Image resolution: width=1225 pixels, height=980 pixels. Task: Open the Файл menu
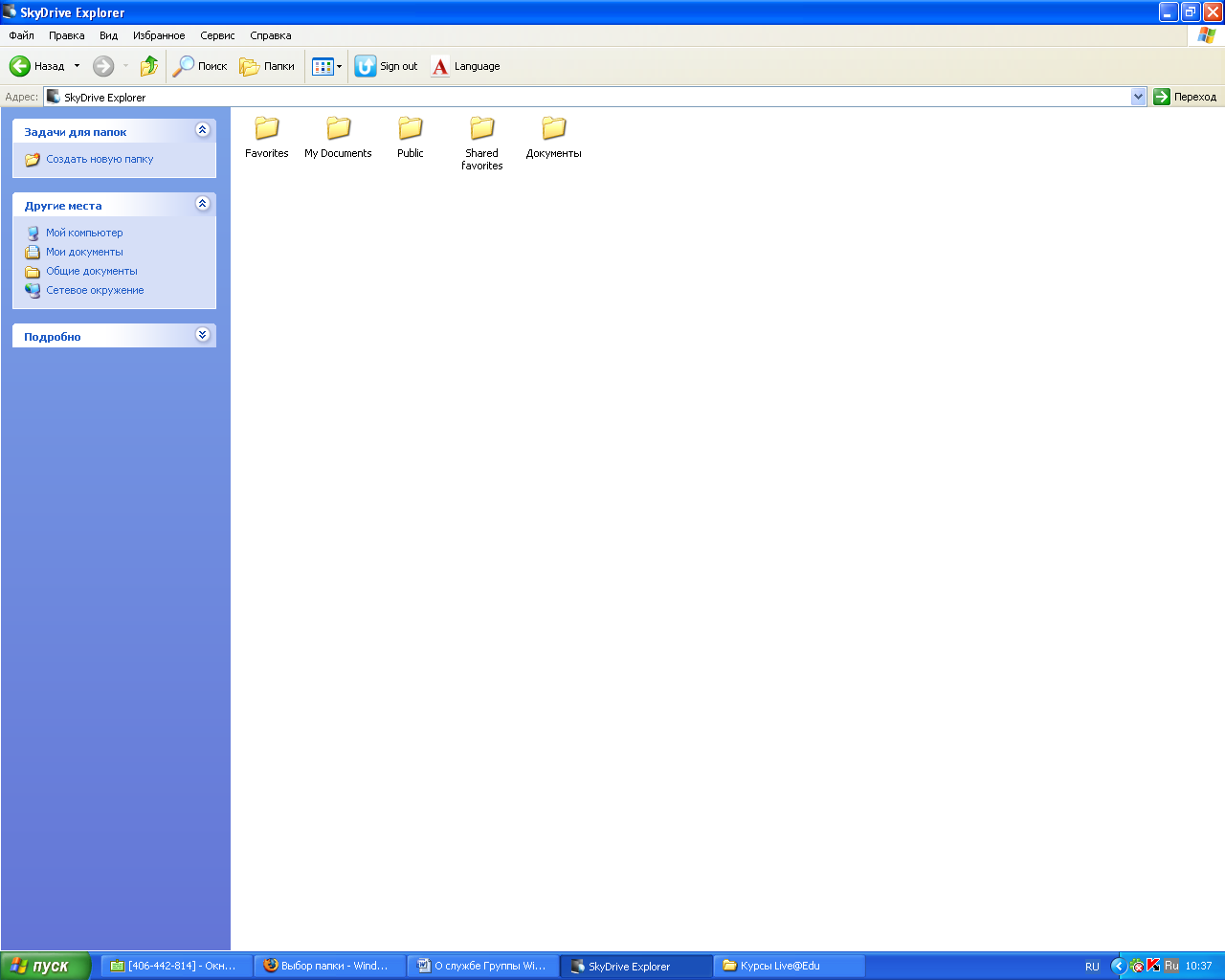click(21, 35)
